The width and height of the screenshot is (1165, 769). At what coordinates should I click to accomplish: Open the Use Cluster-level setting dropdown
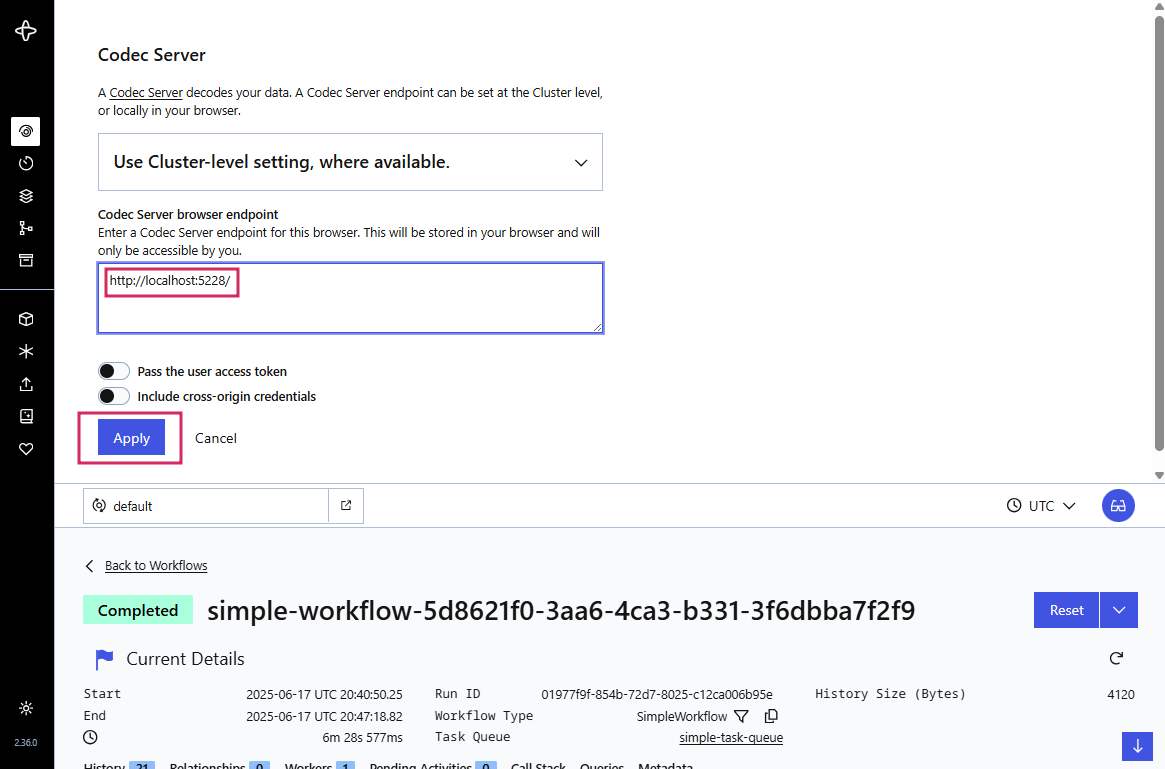350,161
